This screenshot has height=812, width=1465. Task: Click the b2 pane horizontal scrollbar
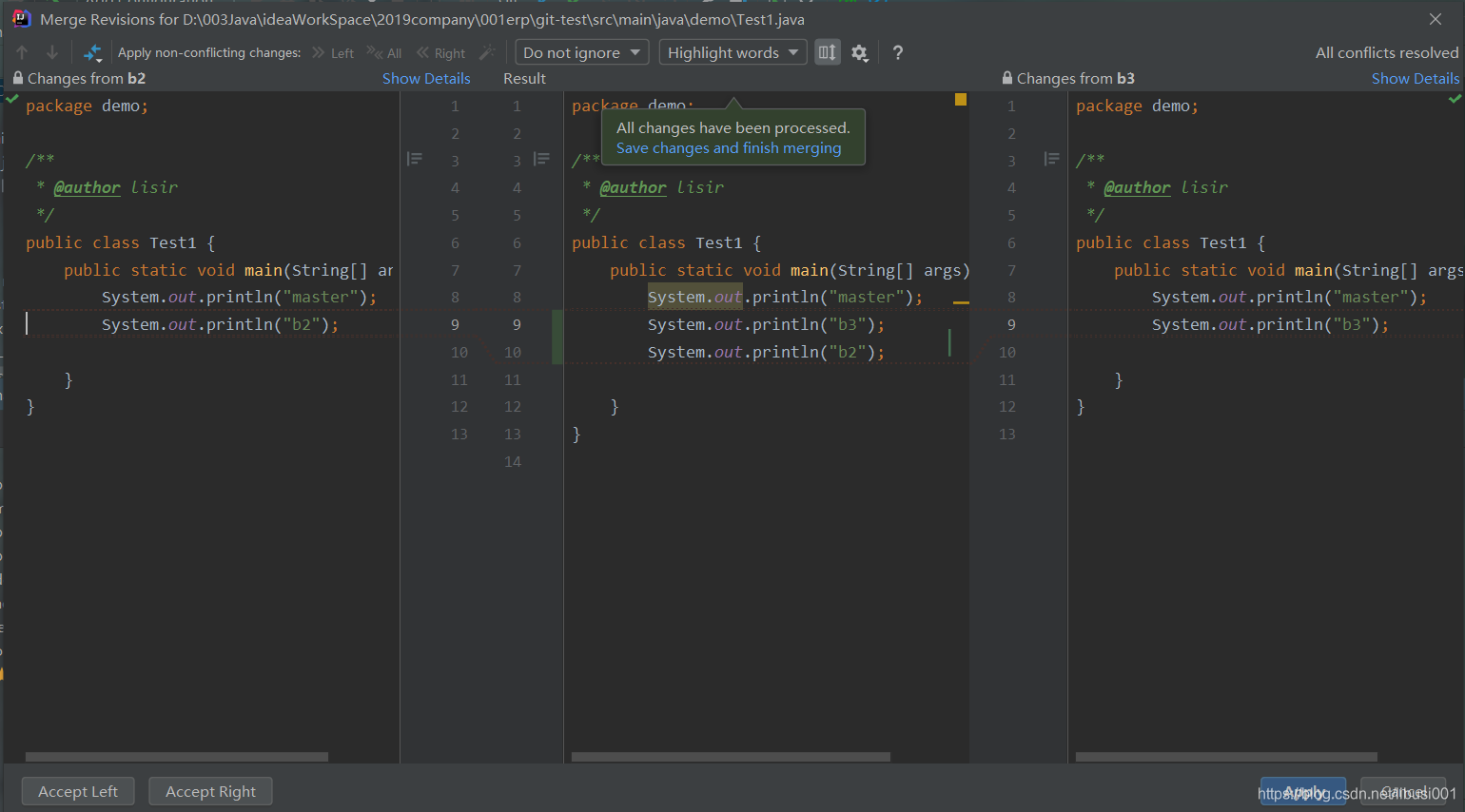177,757
